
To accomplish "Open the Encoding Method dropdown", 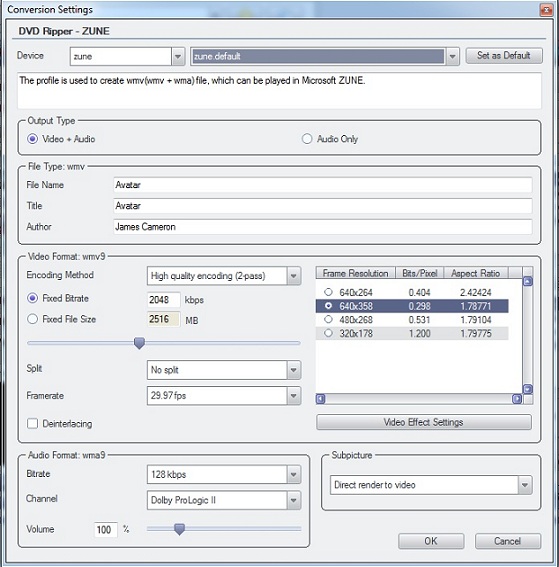I will click(294, 276).
